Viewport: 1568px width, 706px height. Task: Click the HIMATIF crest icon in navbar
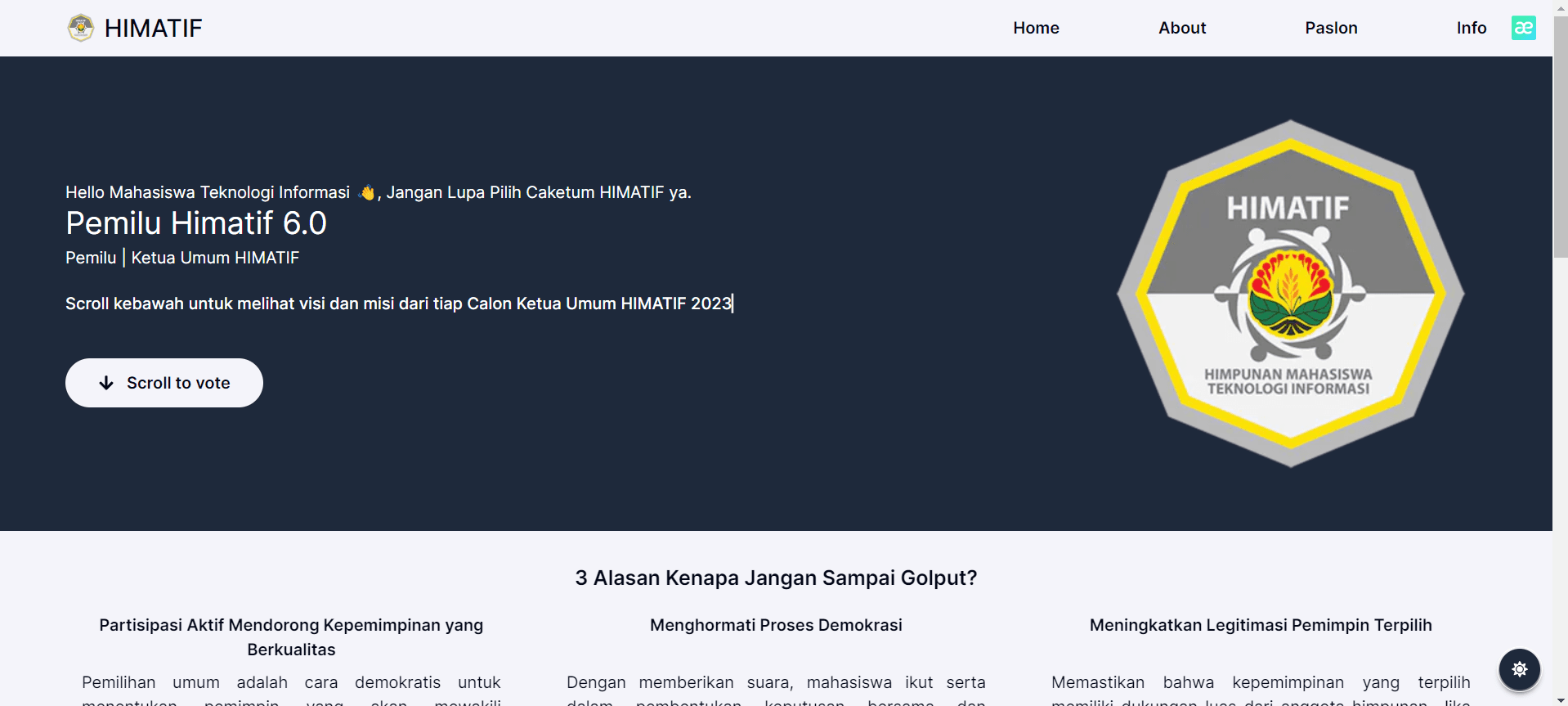(x=80, y=28)
